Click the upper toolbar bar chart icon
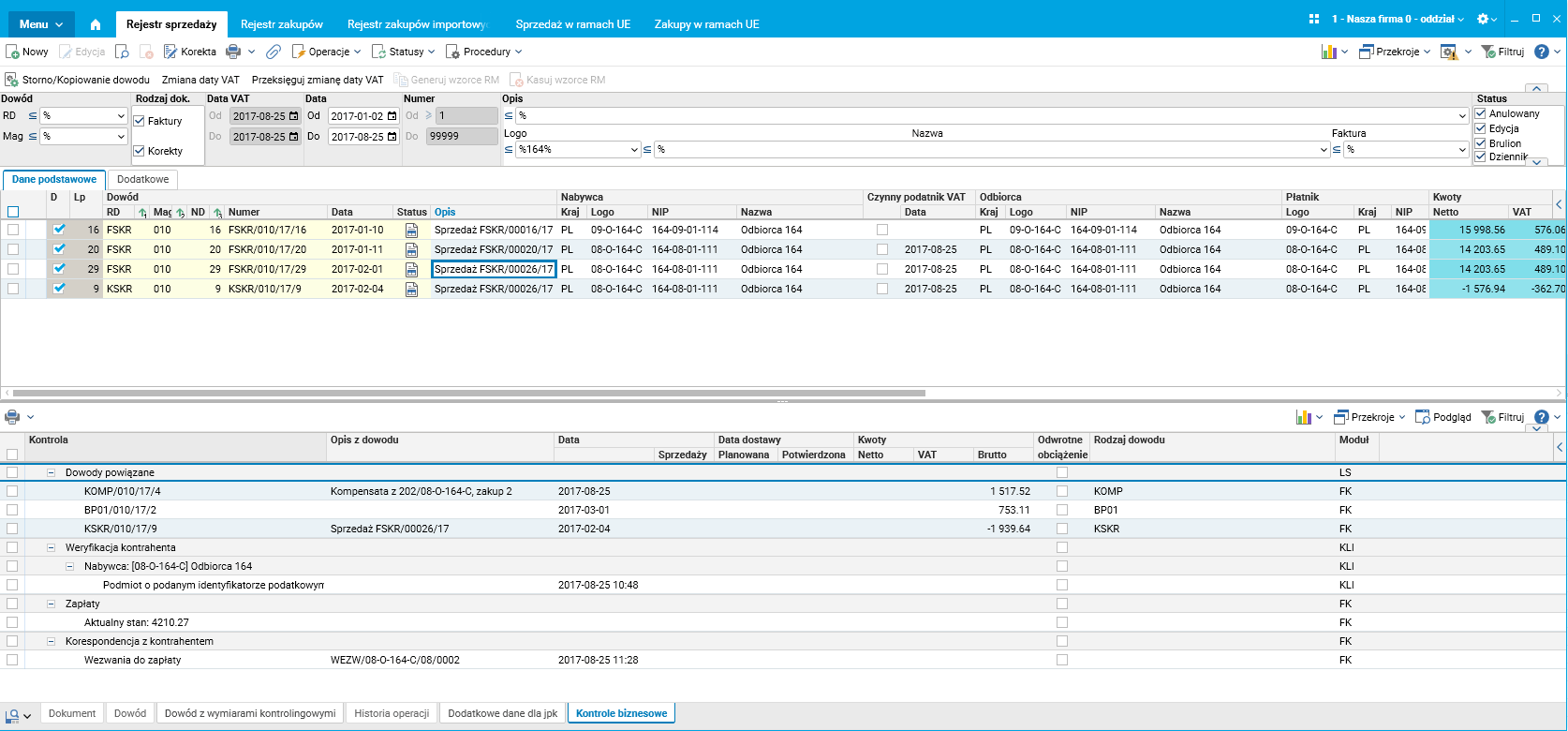This screenshot has height=731, width=1568. [x=1328, y=52]
